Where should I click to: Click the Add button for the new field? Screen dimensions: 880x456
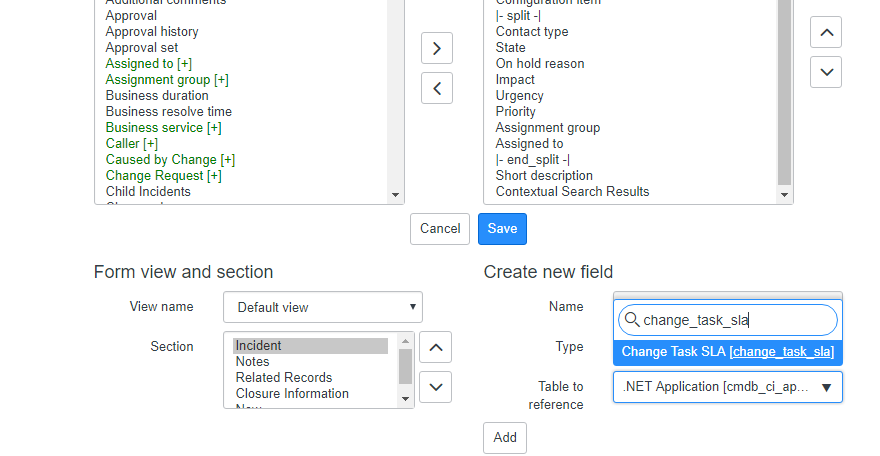[x=505, y=437]
